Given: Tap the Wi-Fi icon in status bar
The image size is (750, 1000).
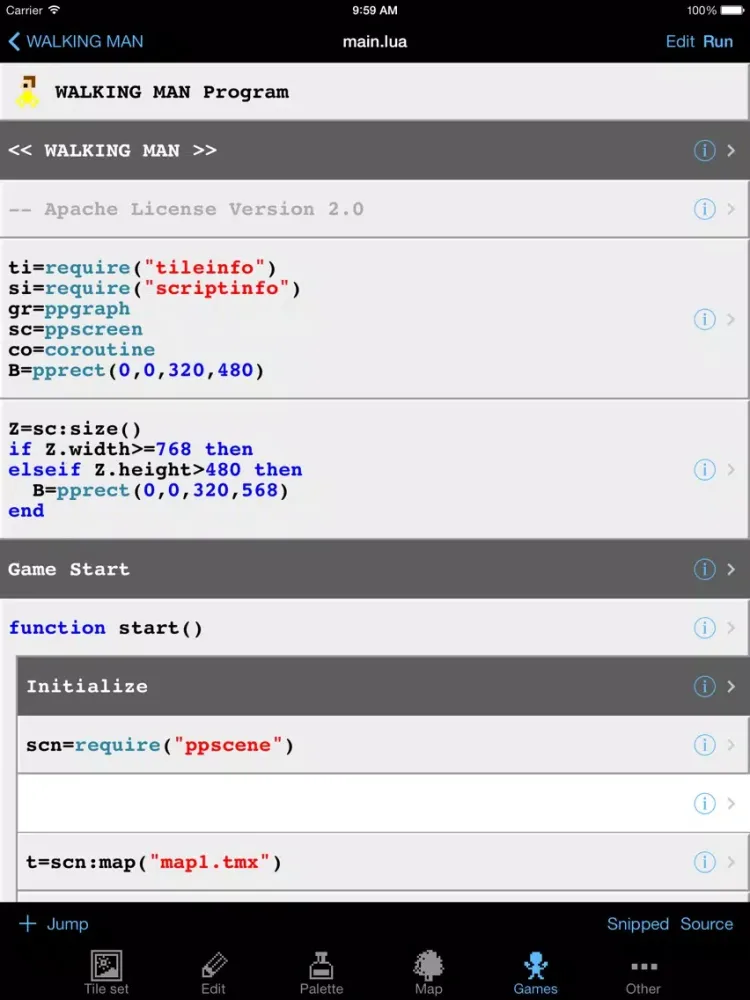Looking at the screenshot, I should click(54, 10).
